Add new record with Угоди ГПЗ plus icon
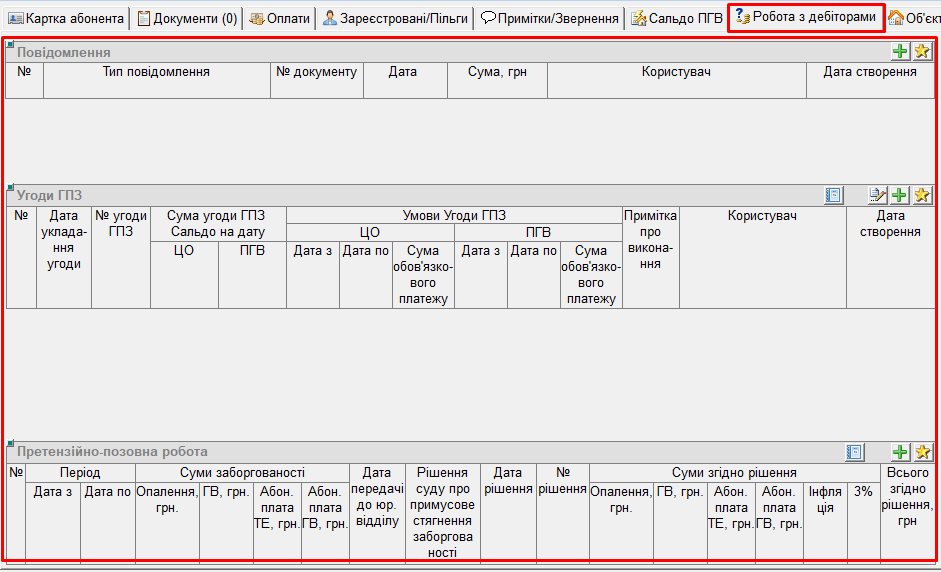941x572 pixels. click(900, 195)
